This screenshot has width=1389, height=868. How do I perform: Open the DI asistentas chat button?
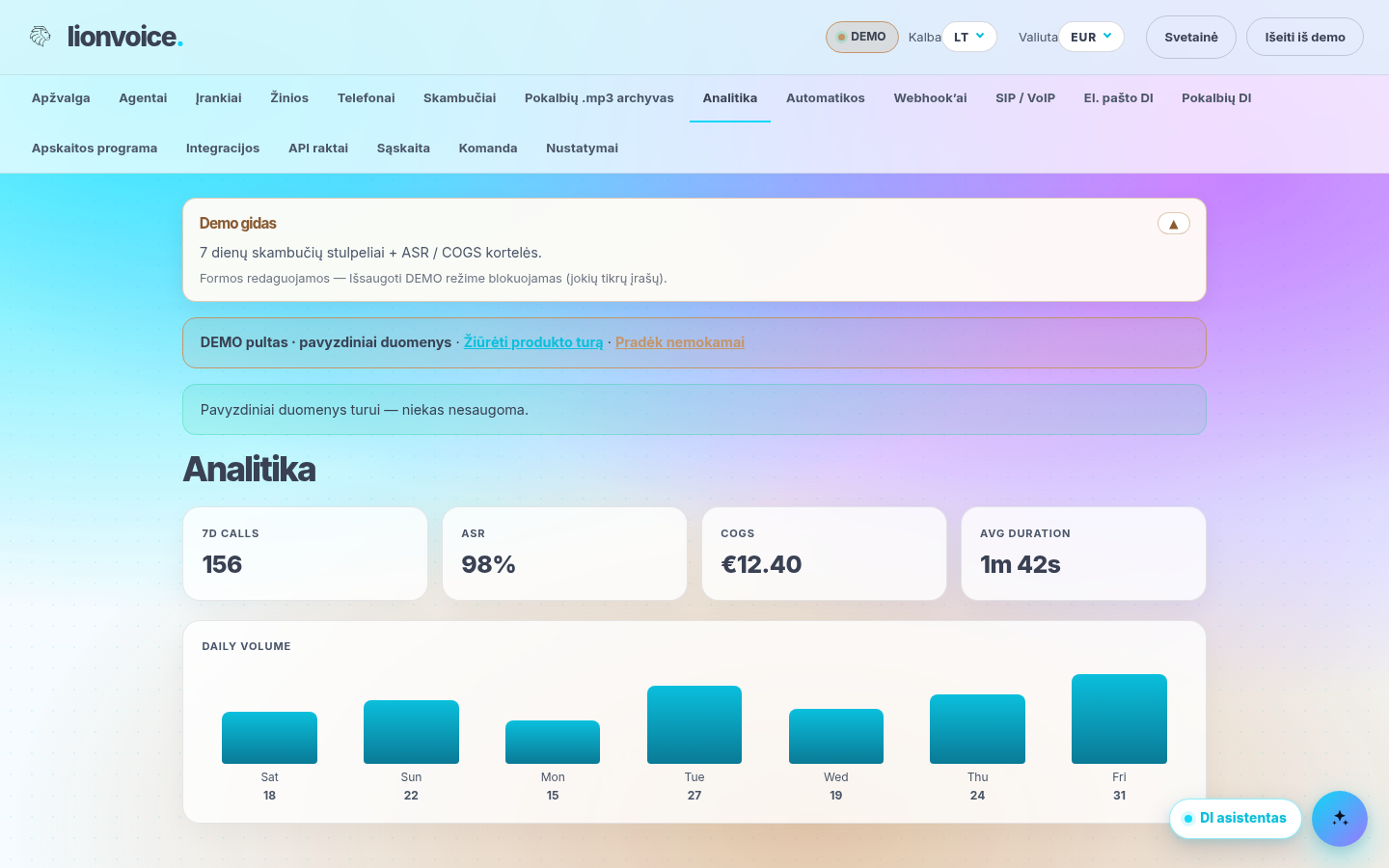(1236, 818)
